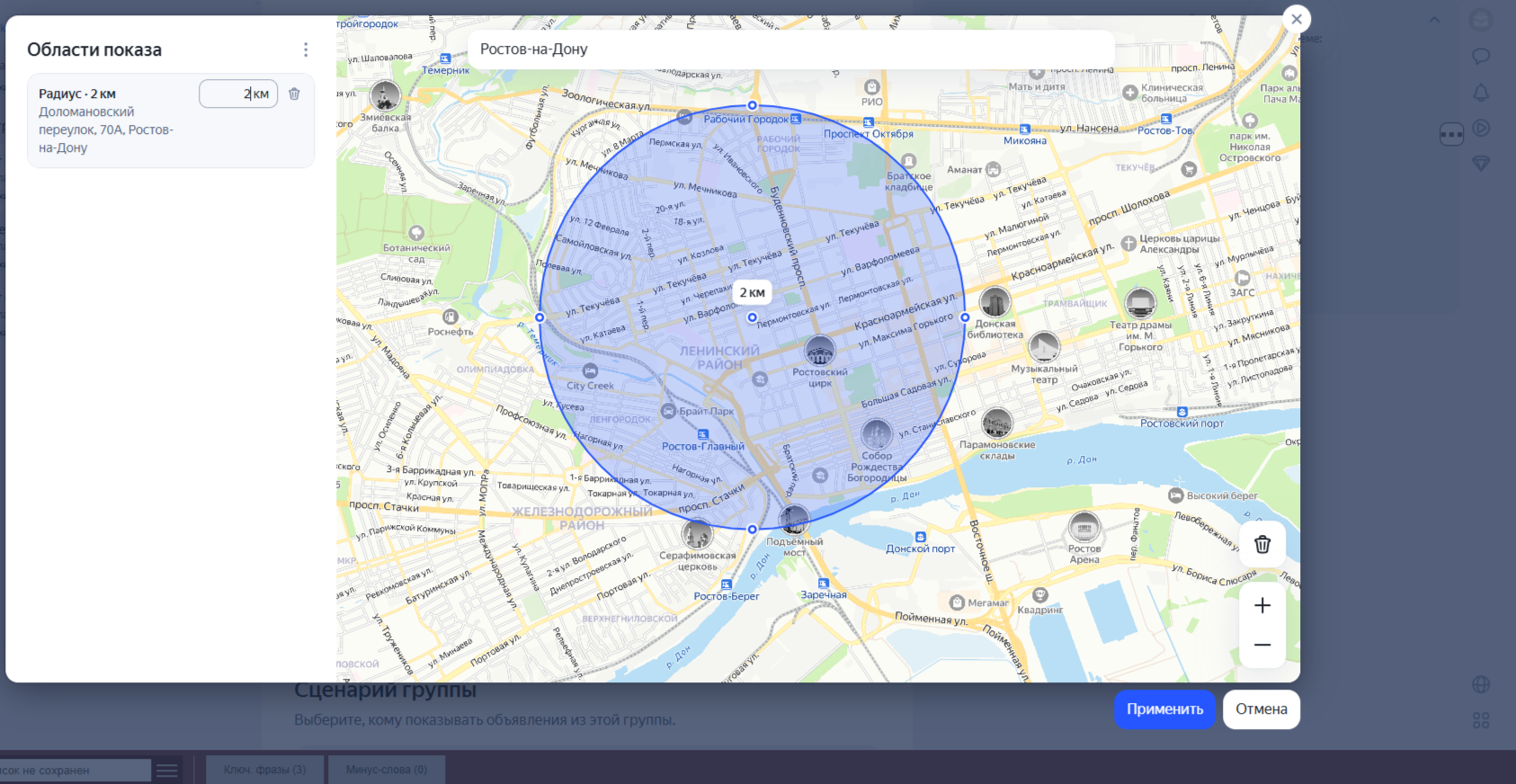Screen dimensions: 1516x784
Task: Click the globe icon in background sidebar
Action: pos(1481,685)
